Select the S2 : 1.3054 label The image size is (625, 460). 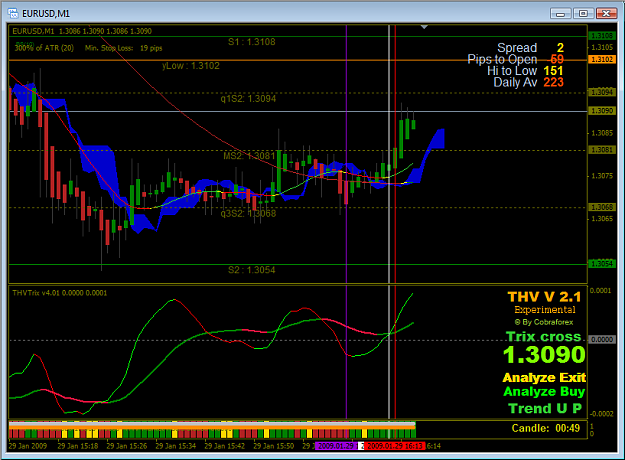click(x=252, y=270)
